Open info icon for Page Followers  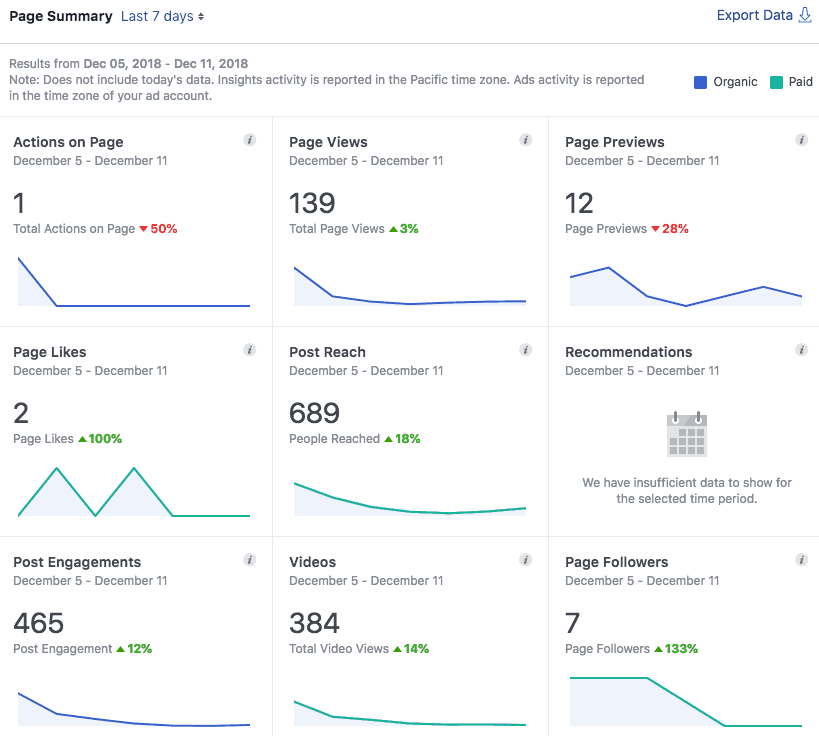(801, 560)
